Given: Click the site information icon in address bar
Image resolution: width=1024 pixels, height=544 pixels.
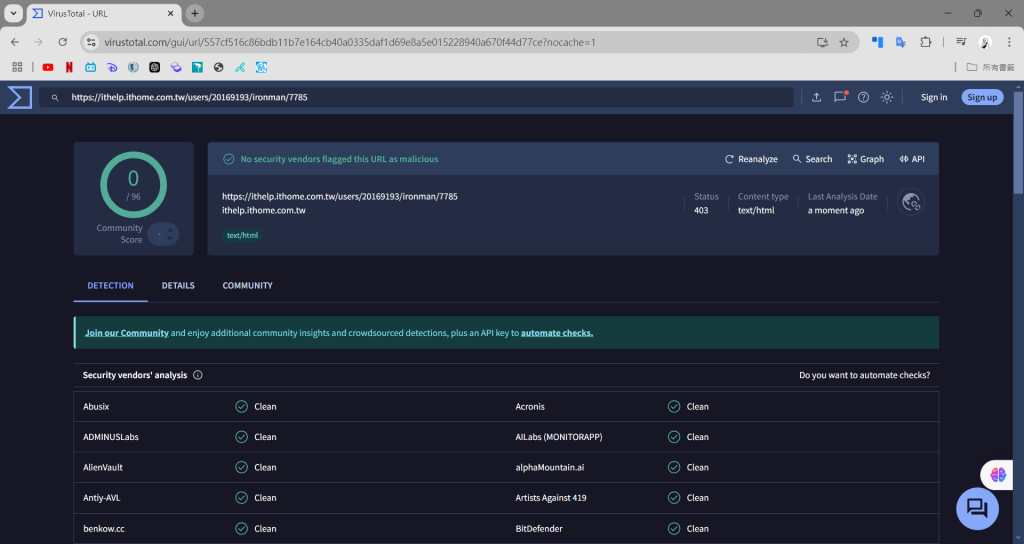Looking at the screenshot, I should point(91,42).
